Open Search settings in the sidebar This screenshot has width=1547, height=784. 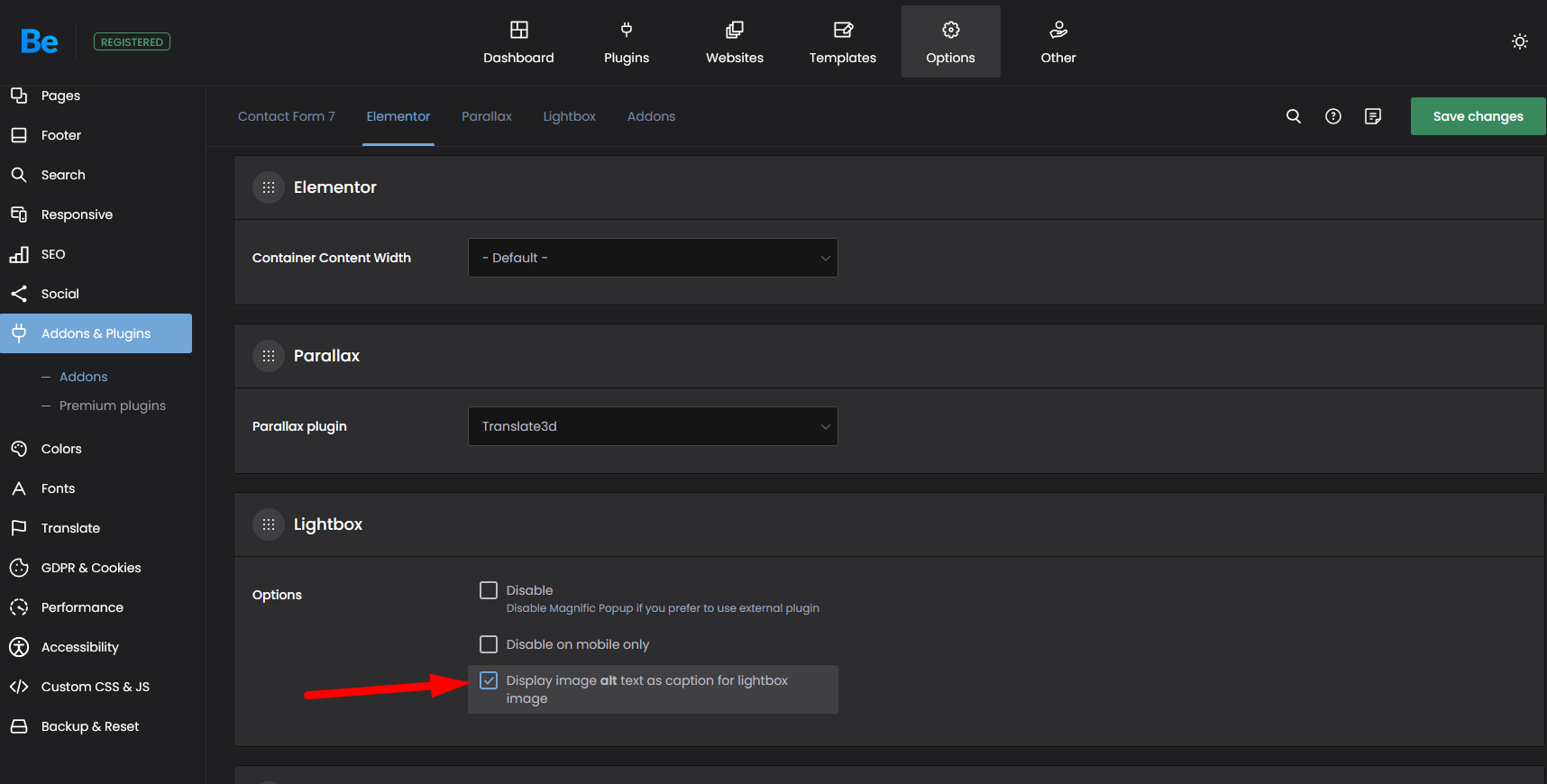[x=96, y=175]
